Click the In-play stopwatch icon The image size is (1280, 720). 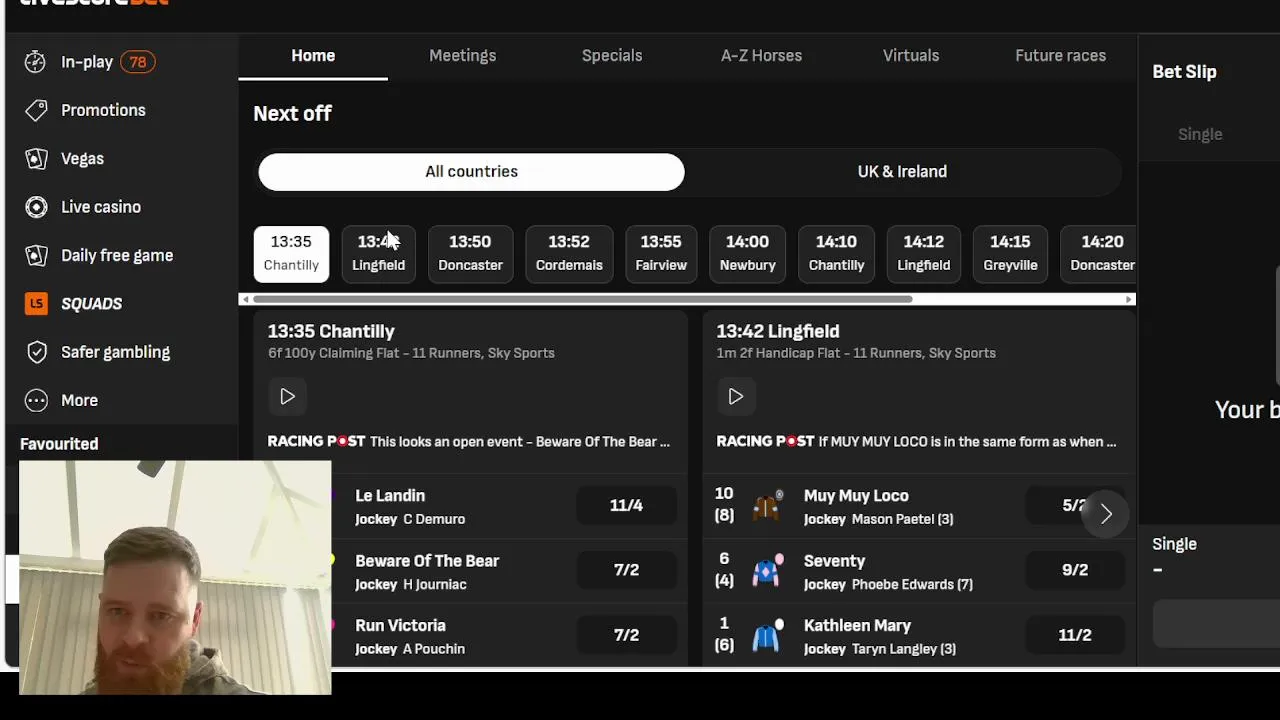(x=36, y=62)
